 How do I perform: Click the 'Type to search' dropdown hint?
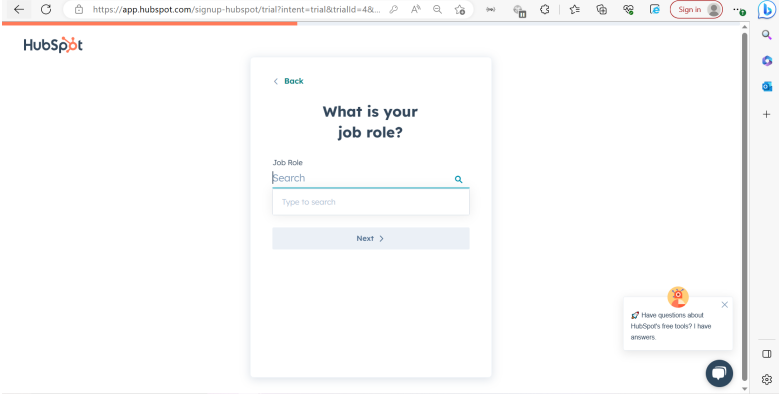click(309, 202)
